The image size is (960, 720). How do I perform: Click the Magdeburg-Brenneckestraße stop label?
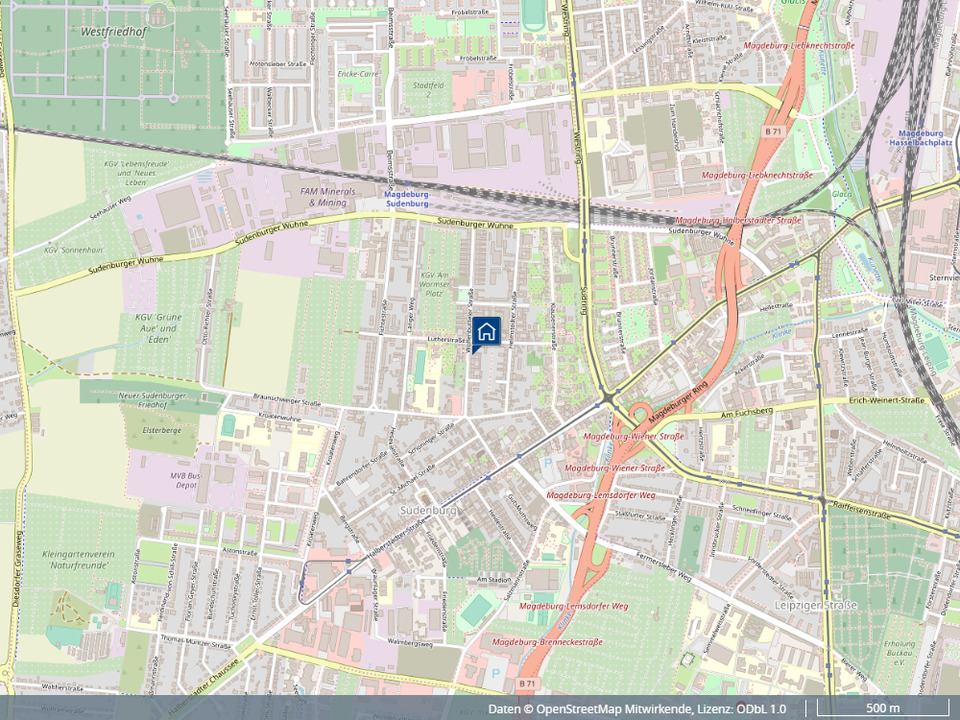click(547, 642)
